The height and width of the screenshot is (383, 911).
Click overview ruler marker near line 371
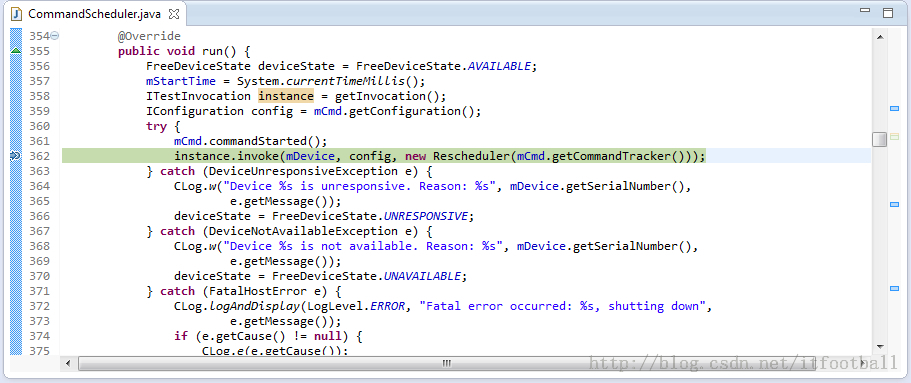coord(894,288)
